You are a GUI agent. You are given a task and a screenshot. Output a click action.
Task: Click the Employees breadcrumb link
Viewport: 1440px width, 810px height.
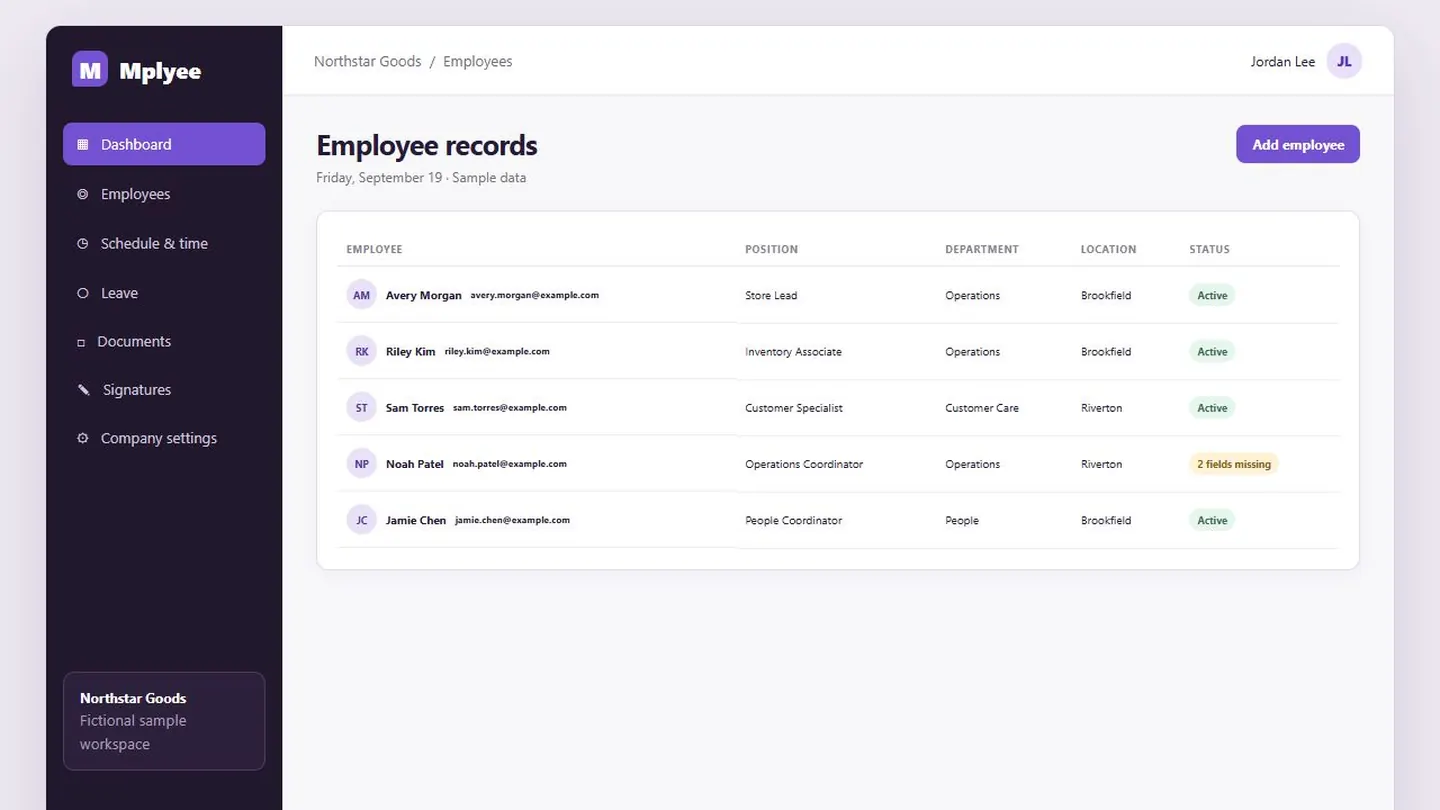478,61
